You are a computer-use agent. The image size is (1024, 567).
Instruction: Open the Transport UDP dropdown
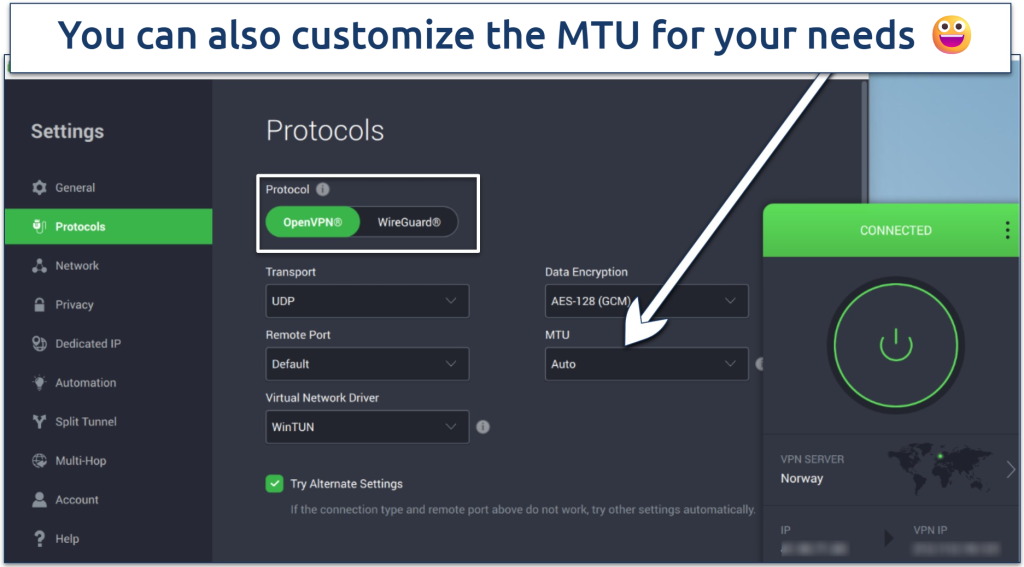[x=367, y=301]
